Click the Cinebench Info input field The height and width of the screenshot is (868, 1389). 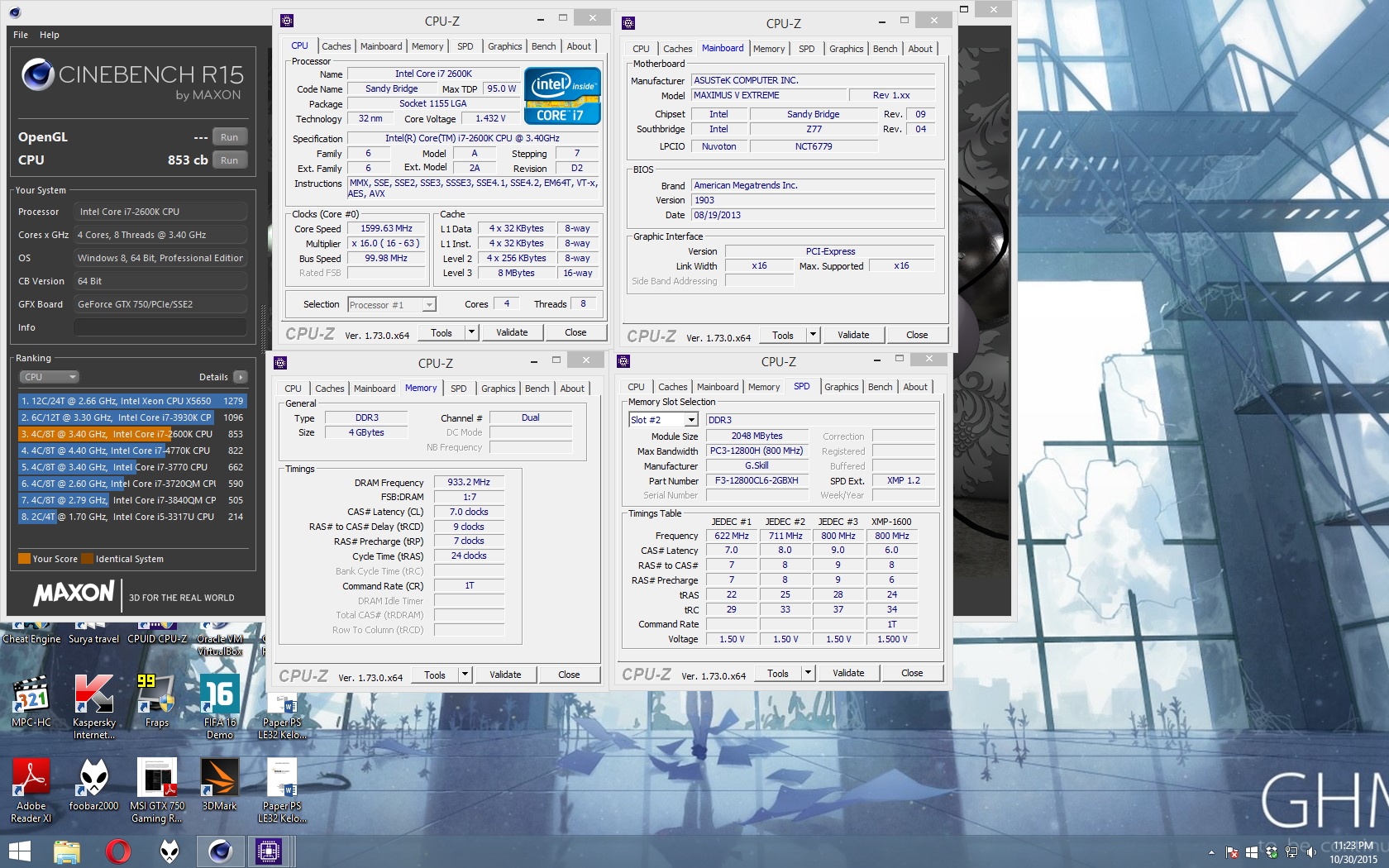coord(160,327)
